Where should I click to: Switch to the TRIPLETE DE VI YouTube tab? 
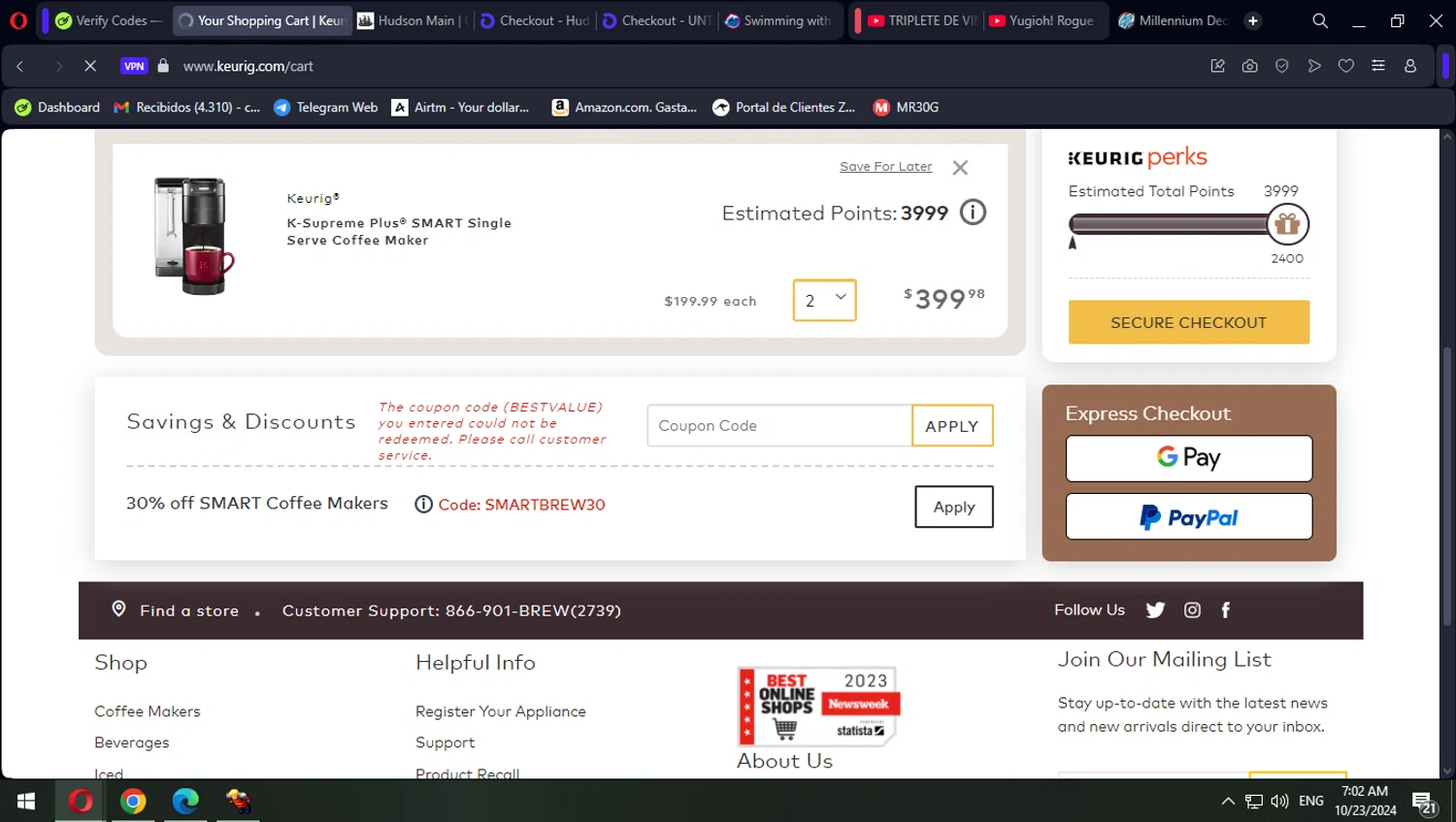point(922,20)
